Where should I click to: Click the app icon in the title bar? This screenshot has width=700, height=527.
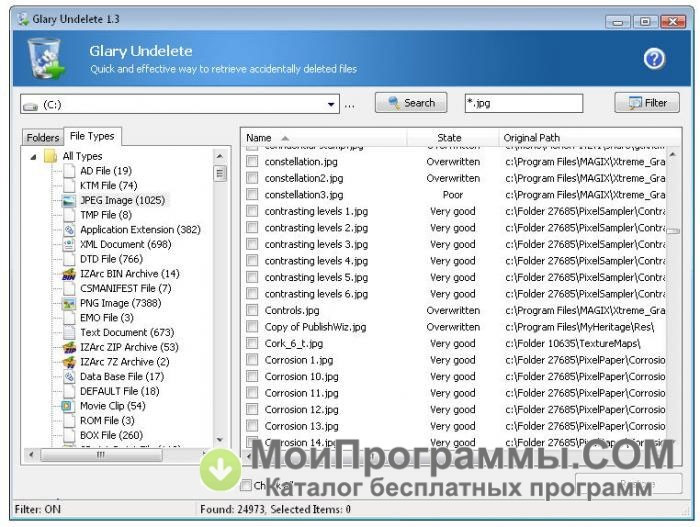[x=23, y=19]
